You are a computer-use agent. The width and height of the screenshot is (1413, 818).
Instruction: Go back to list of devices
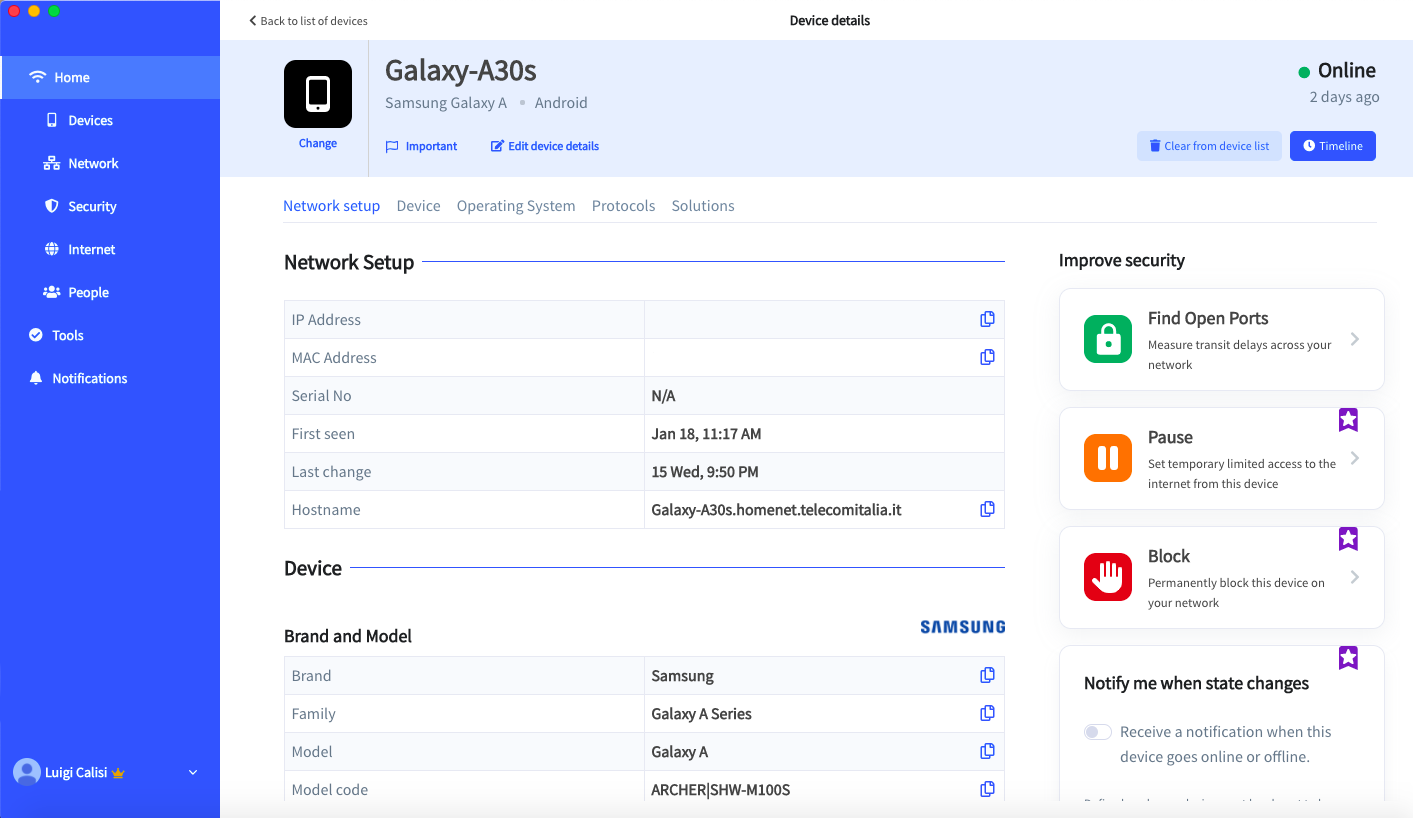point(308,21)
